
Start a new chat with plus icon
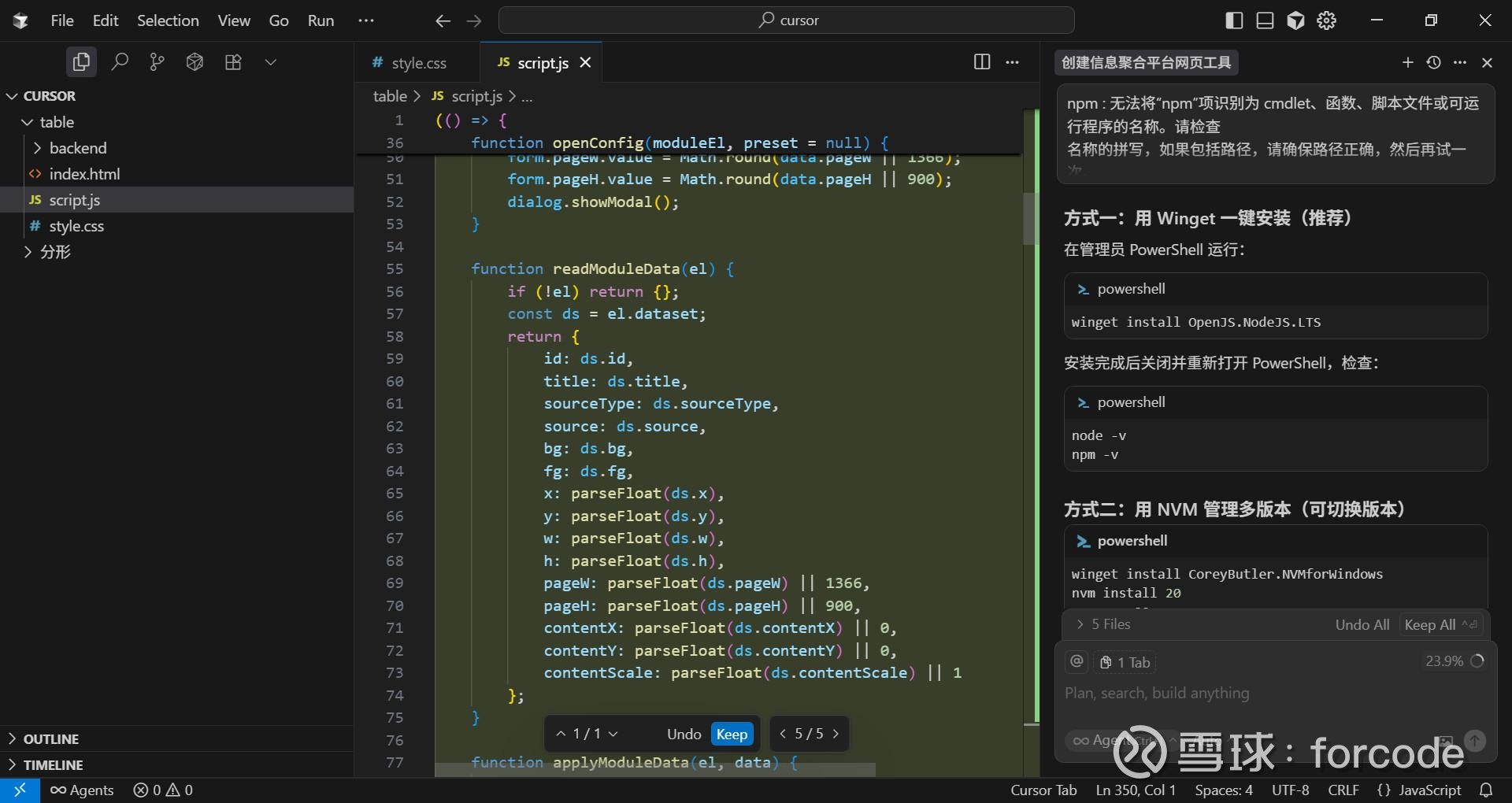click(x=1408, y=62)
